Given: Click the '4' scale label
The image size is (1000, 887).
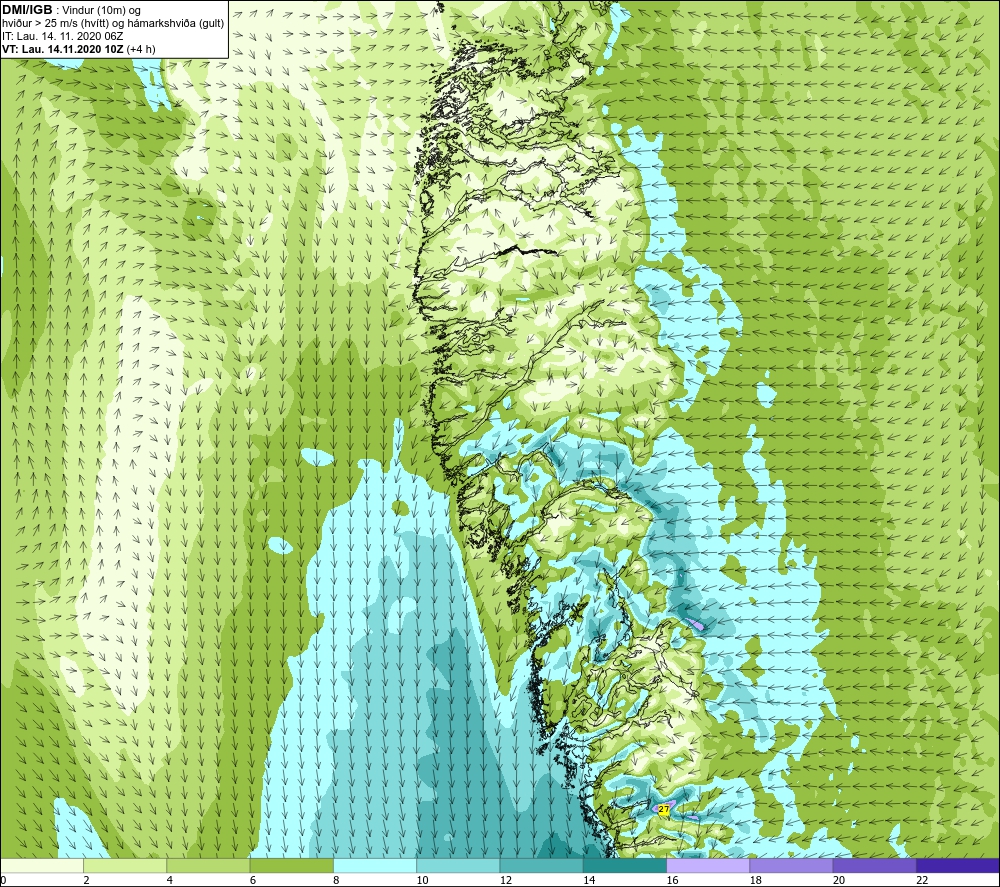Looking at the screenshot, I should (170, 881).
